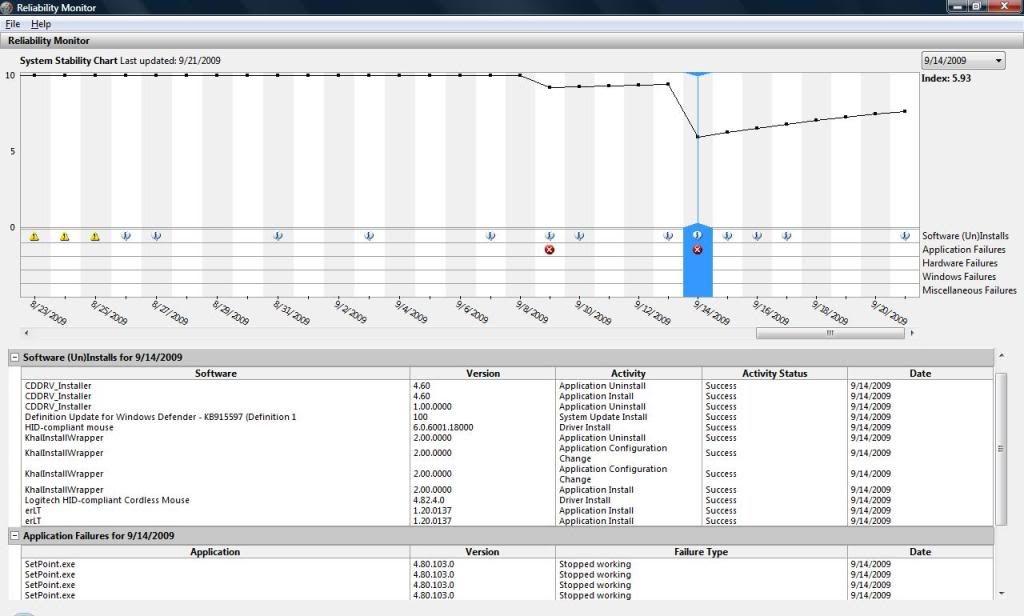The height and width of the screenshot is (616, 1024).
Task: Open the date dropdown showing 9/14/2009
Action: pyautogui.click(x=961, y=61)
